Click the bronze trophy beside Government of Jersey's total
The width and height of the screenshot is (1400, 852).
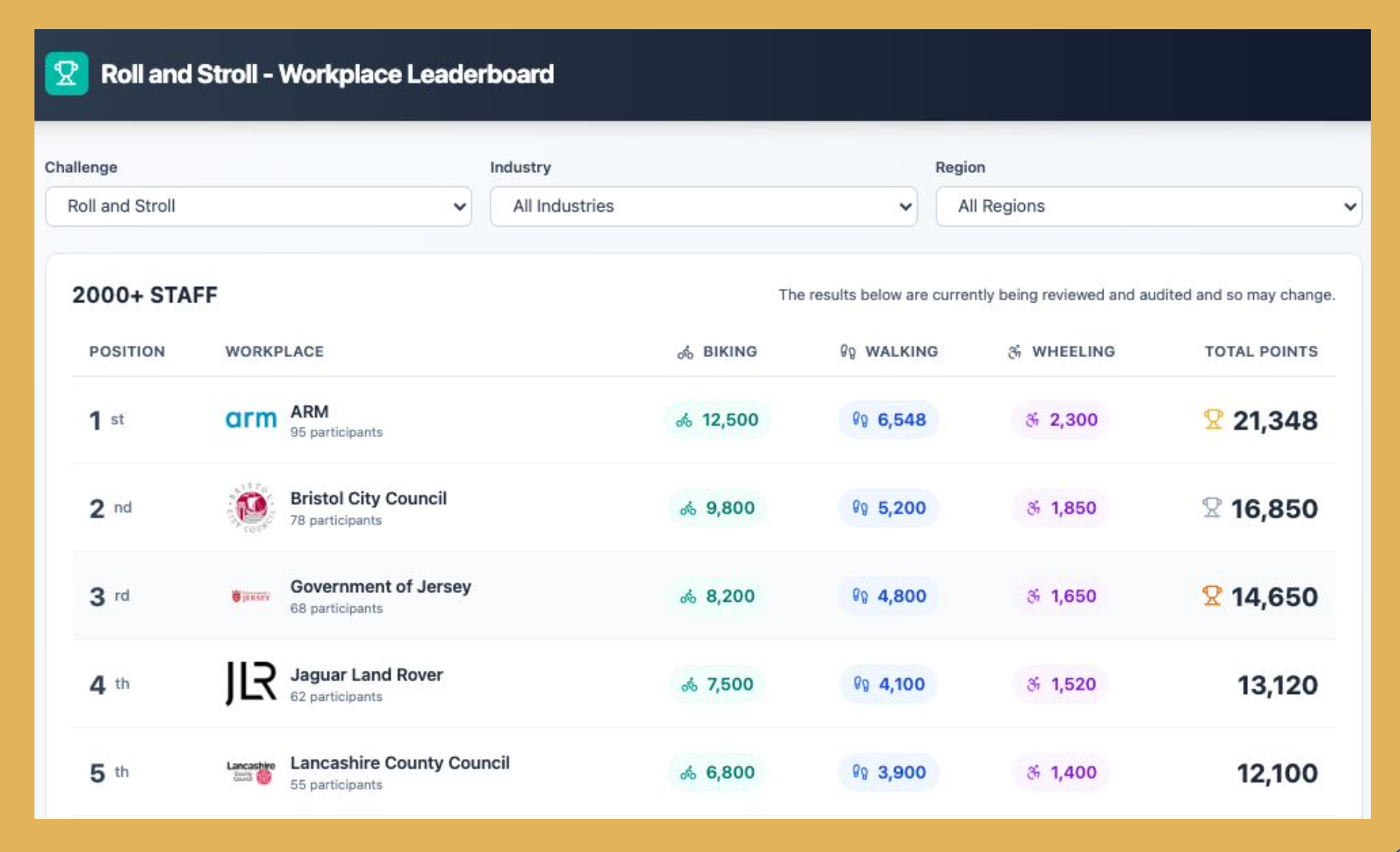1211,596
